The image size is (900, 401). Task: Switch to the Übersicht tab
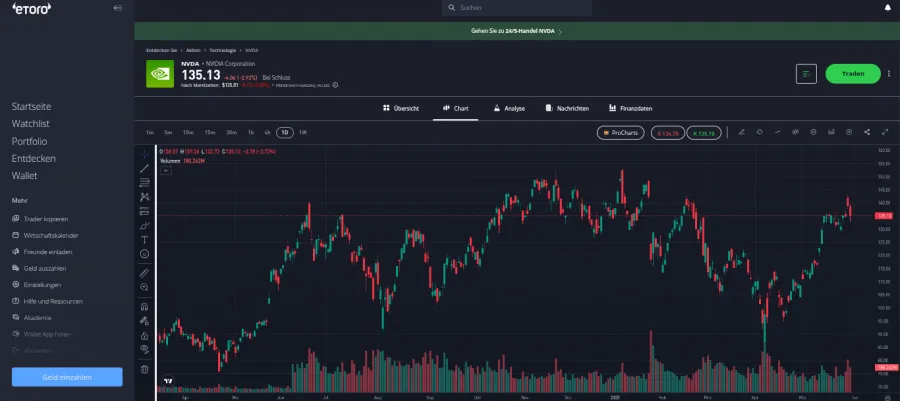click(x=401, y=108)
